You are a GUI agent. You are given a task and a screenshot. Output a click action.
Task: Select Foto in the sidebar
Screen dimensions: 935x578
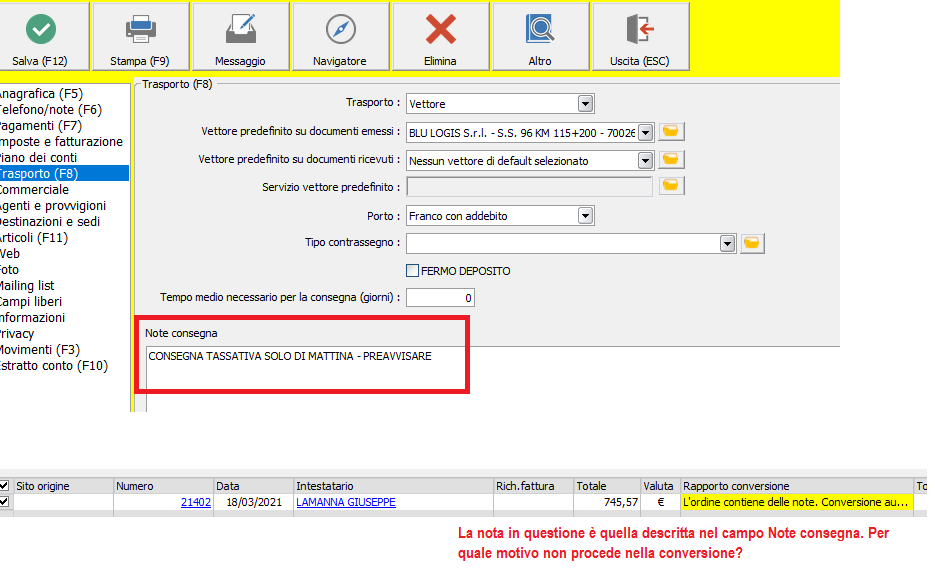[9, 270]
